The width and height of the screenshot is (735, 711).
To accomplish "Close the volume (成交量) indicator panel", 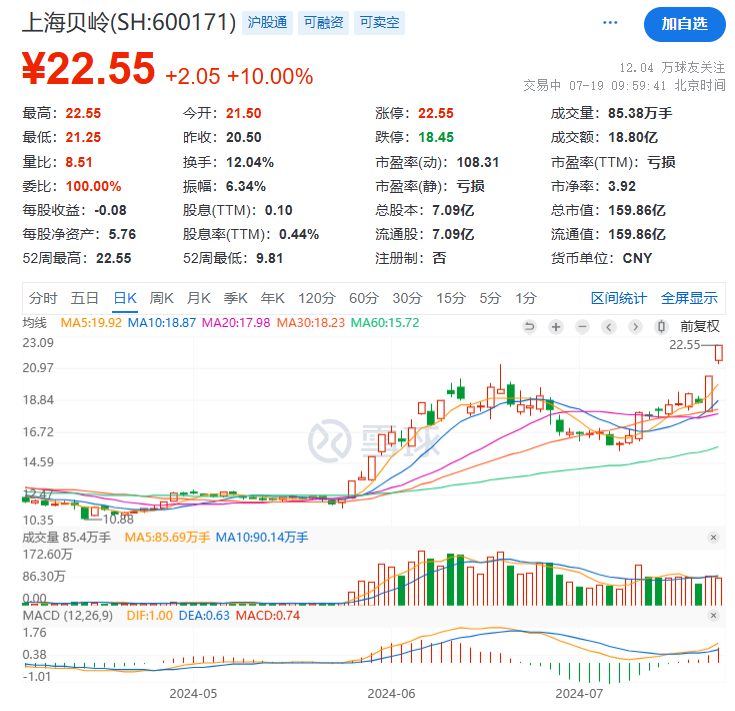I will pos(713,538).
